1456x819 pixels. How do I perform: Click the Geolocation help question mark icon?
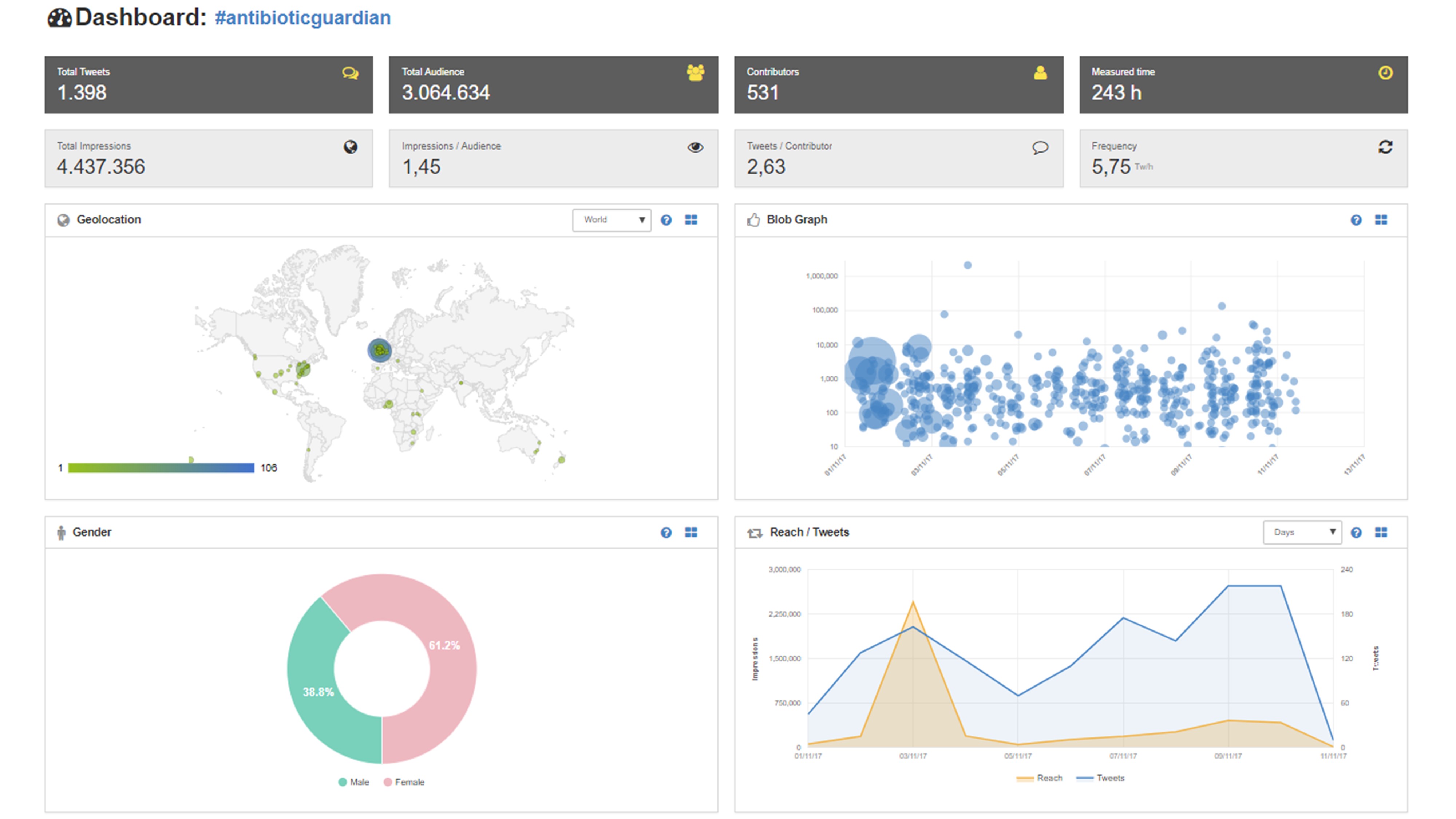666,220
